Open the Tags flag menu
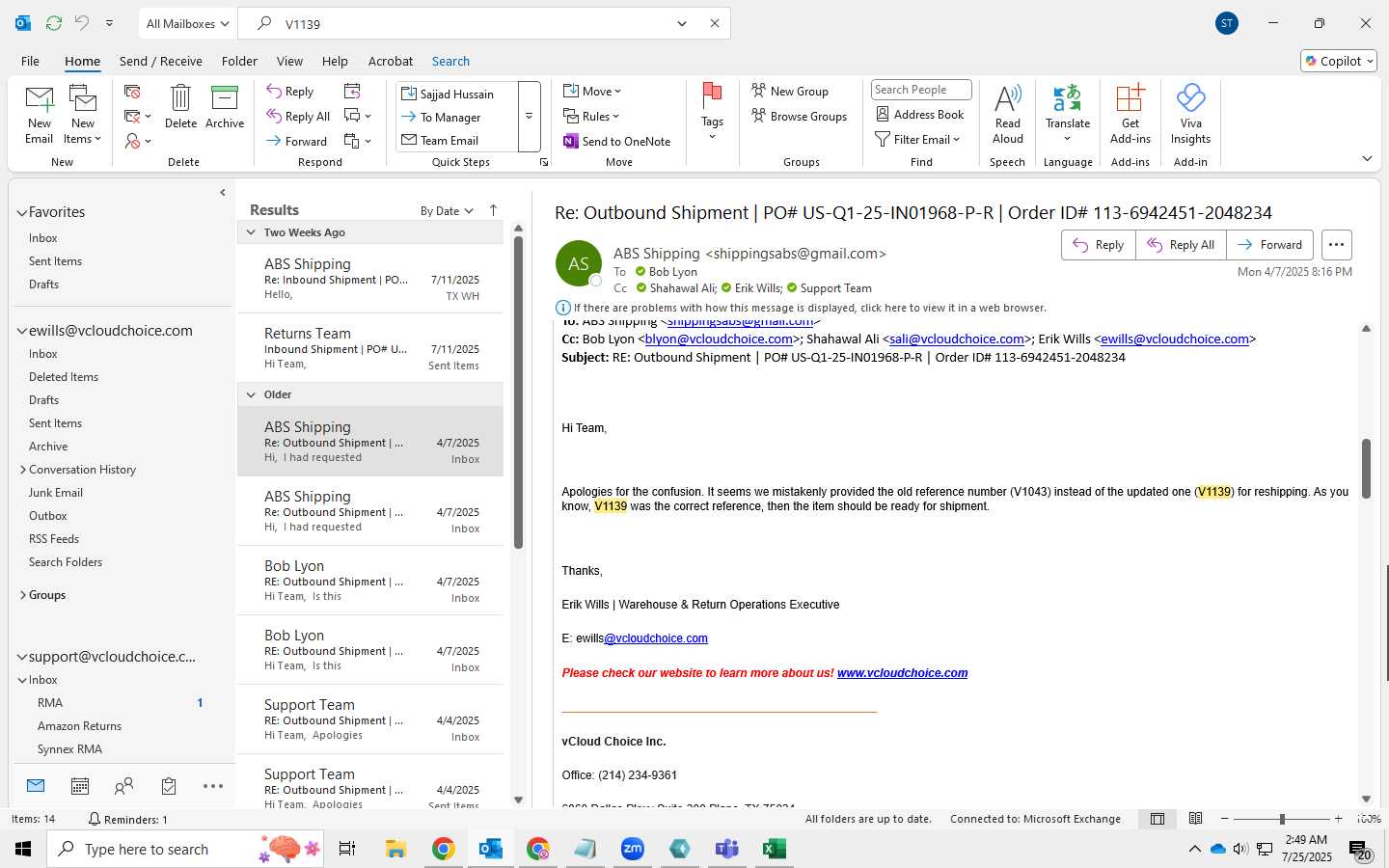 (x=712, y=112)
